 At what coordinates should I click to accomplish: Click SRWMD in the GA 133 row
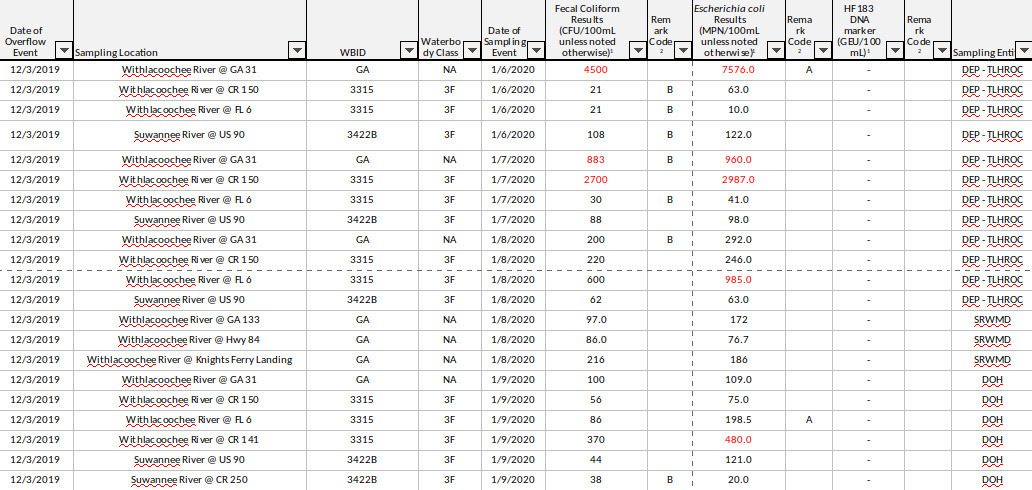(x=991, y=319)
